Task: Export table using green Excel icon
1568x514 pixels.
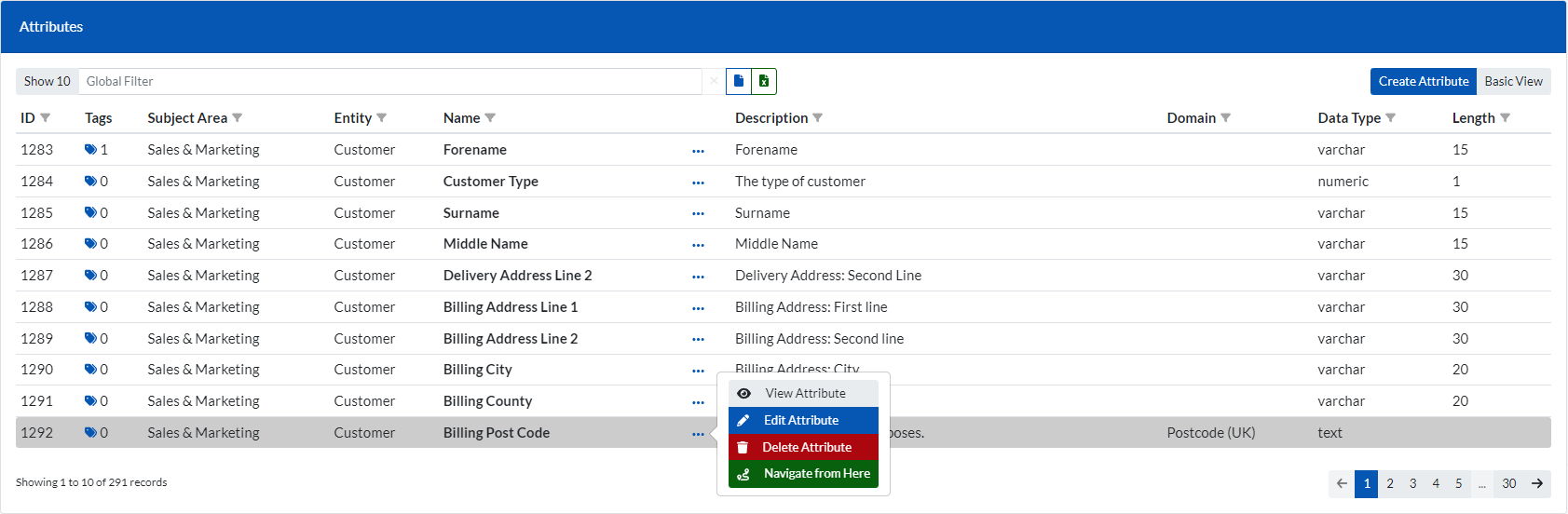Action: [x=764, y=81]
